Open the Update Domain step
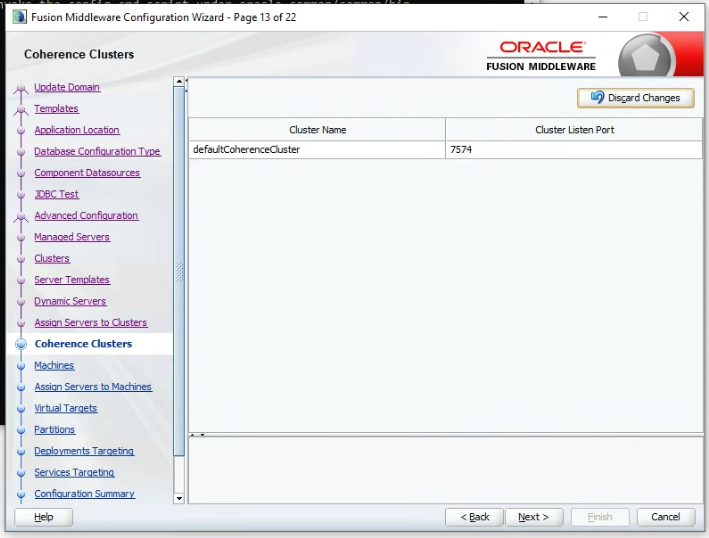709x538 pixels. (x=67, y=87)
